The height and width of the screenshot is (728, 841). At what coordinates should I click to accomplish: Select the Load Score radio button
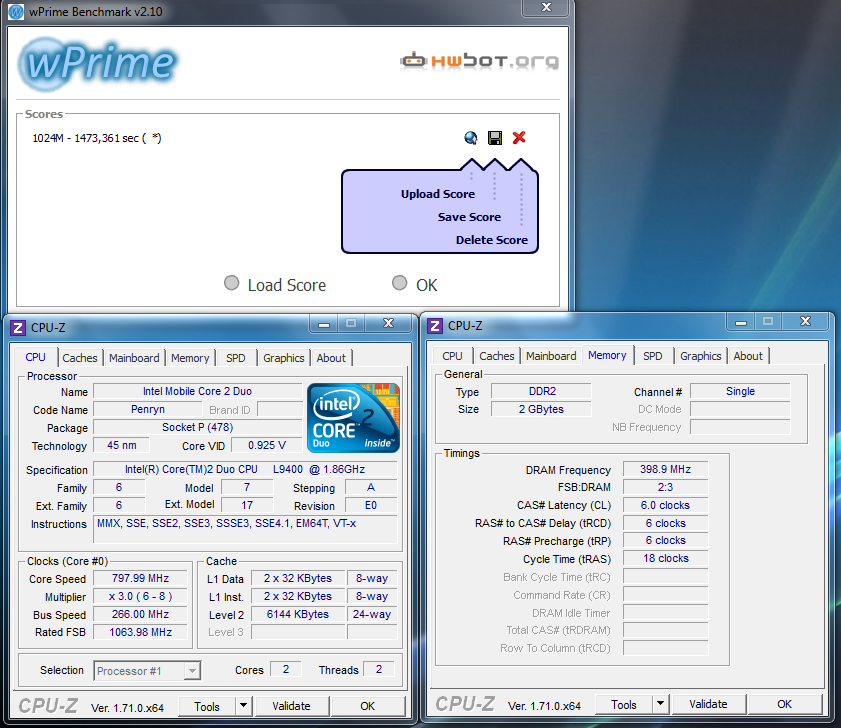click(x=231, y=283)
